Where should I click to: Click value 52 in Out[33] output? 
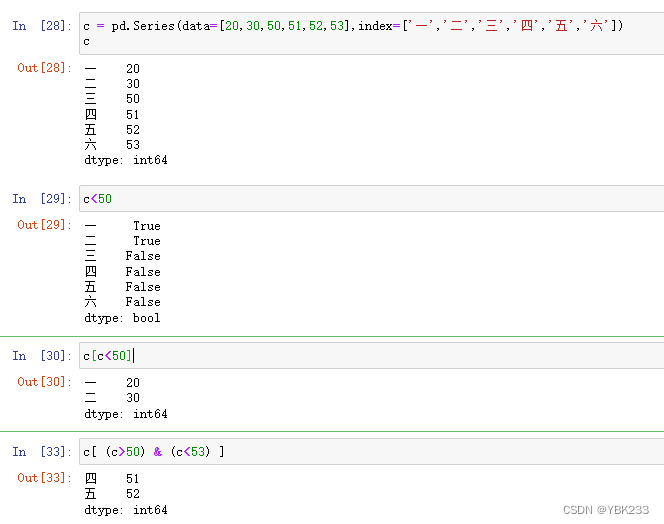coord(133,494)
